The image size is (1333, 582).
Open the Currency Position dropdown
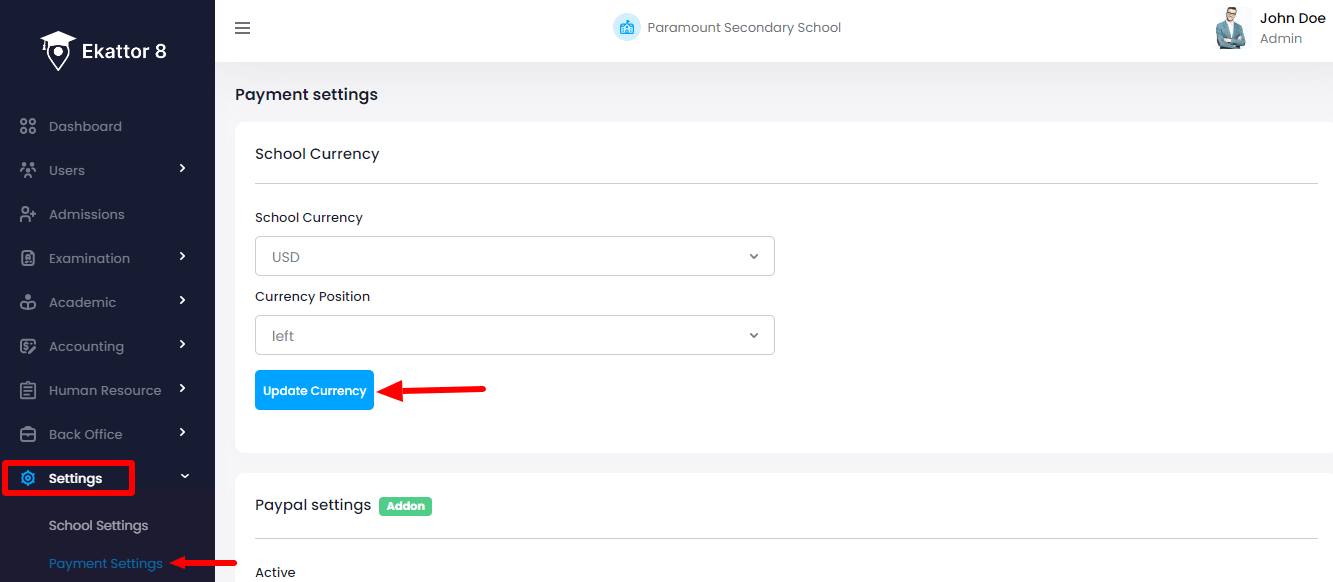pyautogui.click(x=514, y=336)
